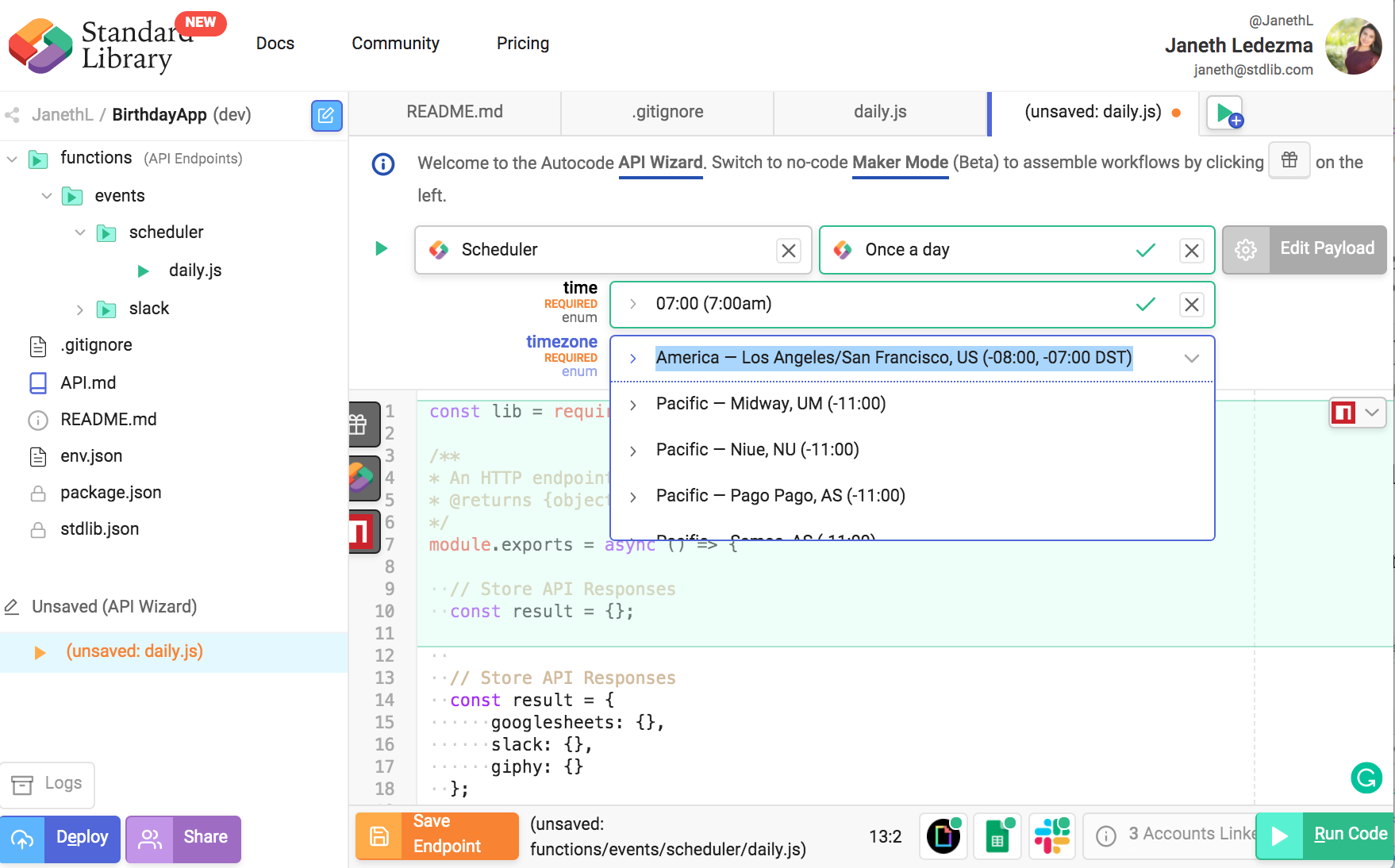This screenshot has width=1395, height=868.
Task: Clear the 07:00 time value
Action: (x=1192, y=305)
